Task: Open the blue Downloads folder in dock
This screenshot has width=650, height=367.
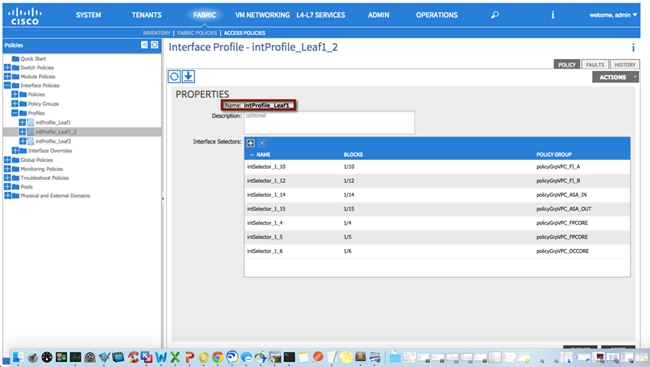Action: coord(395,357)
